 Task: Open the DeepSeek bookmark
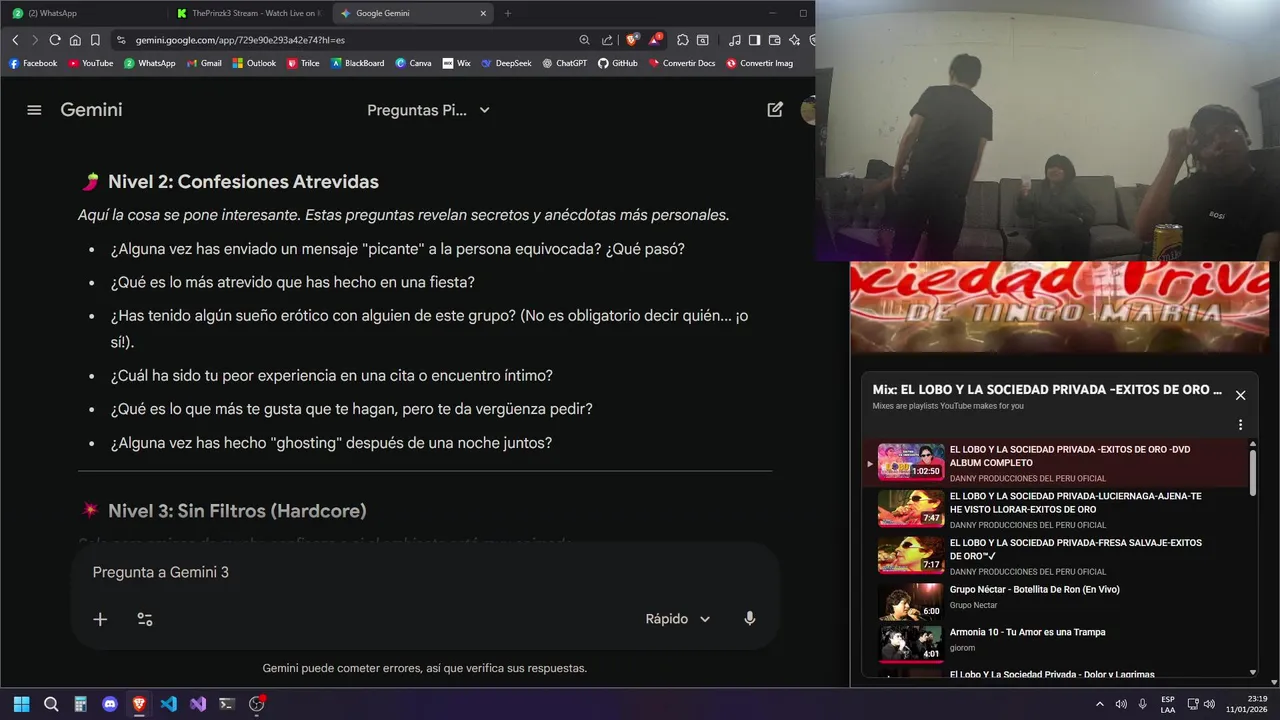tap(506, 63)
